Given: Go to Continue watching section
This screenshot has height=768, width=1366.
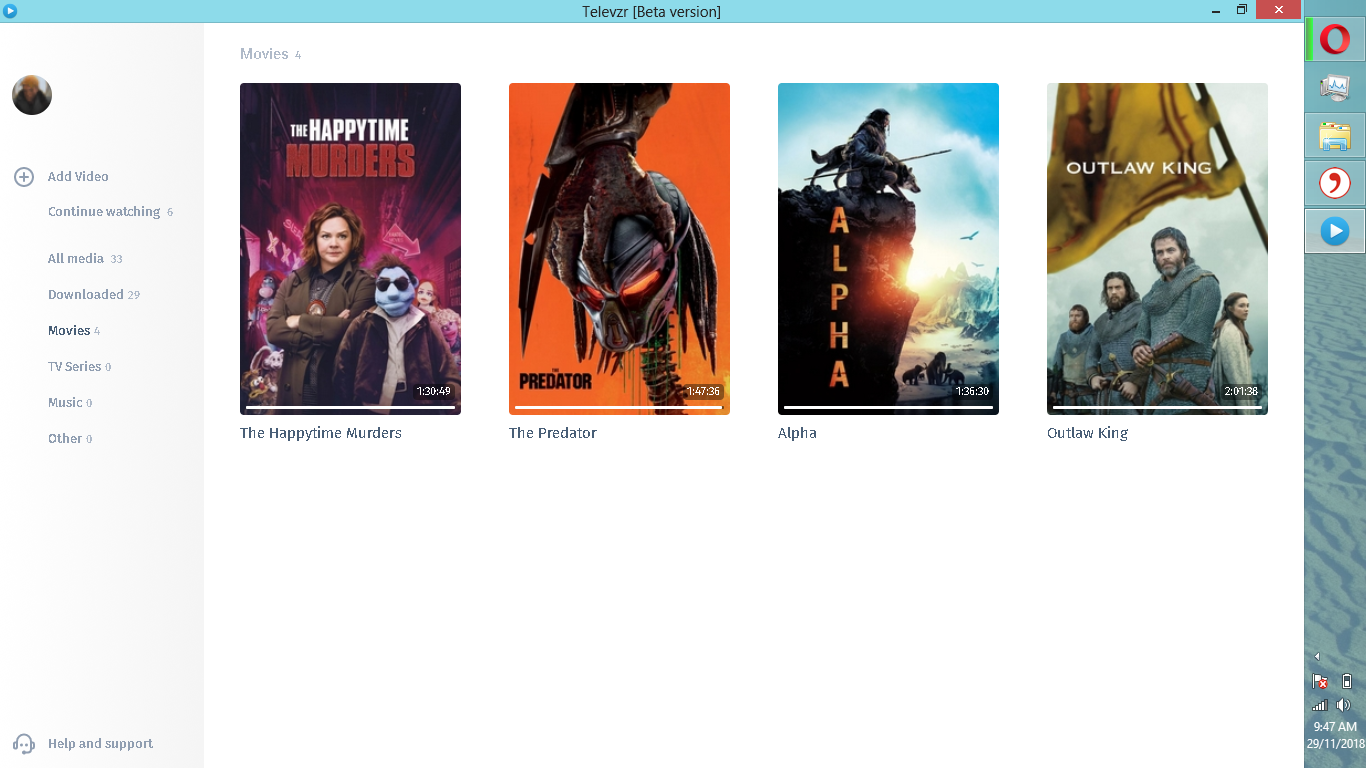Looking at the screenshot, I should click(104, 212).
